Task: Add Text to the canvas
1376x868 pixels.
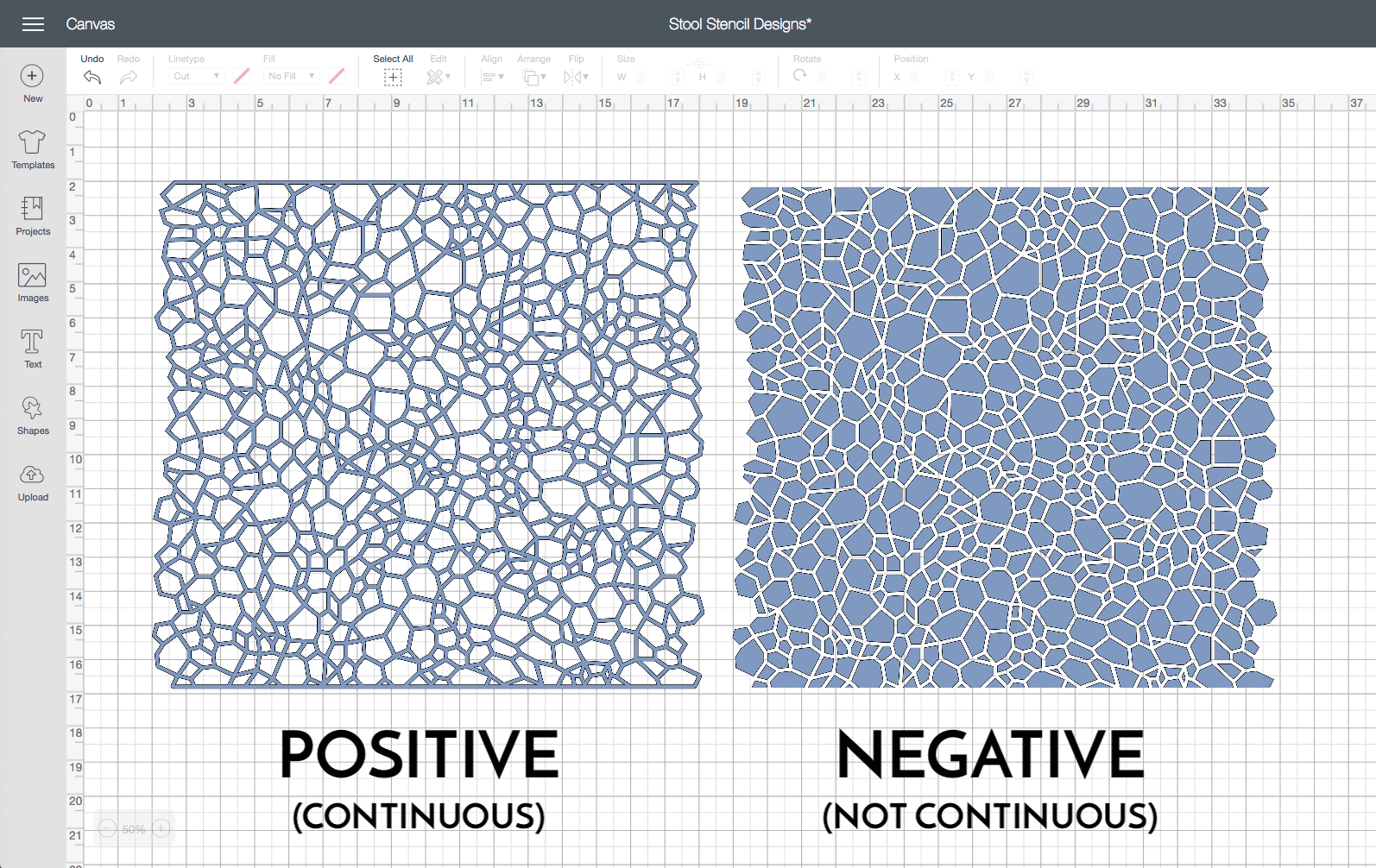Action: point(33,349)
